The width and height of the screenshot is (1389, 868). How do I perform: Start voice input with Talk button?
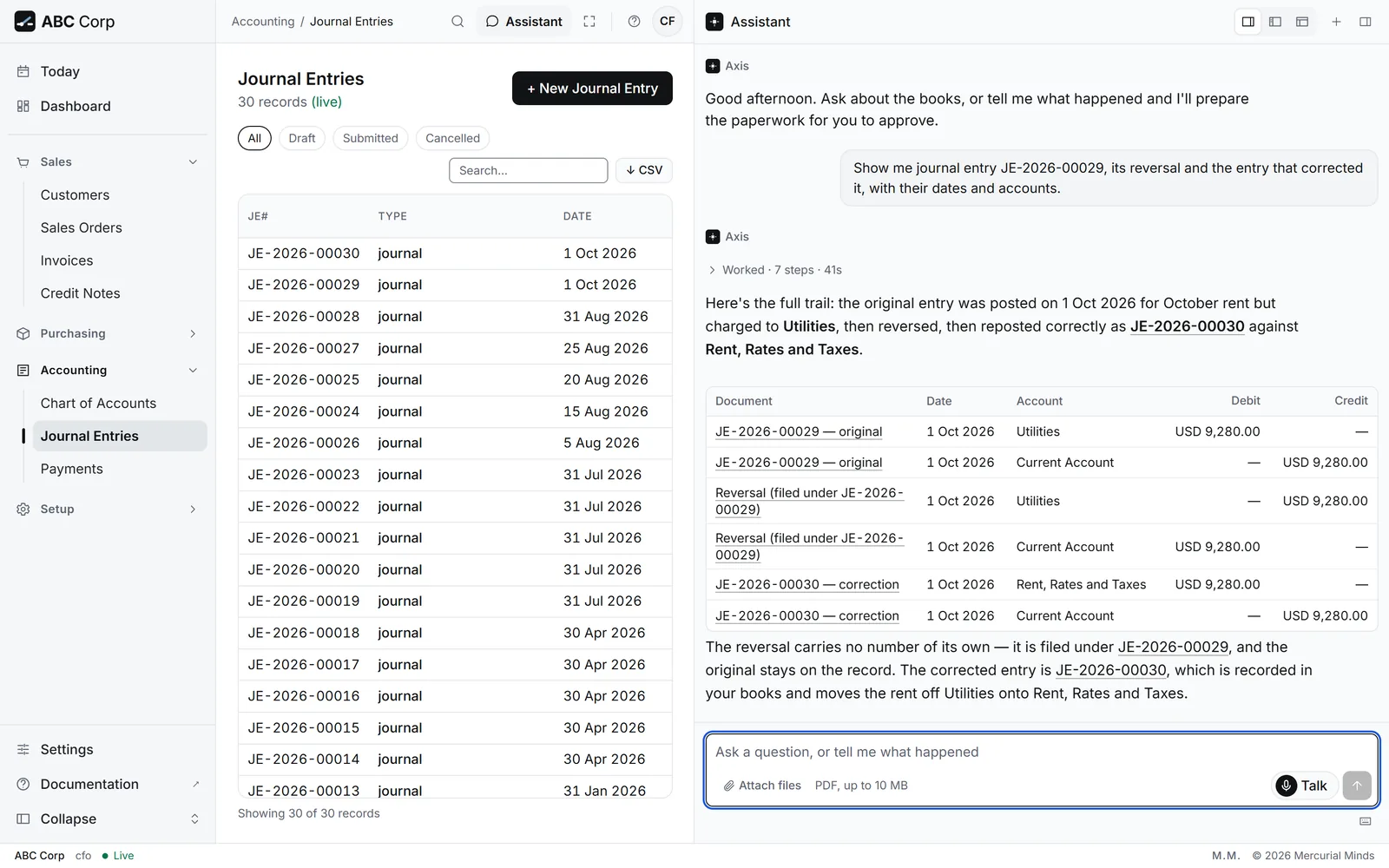pyautogui.click(x=1305, y=786)
